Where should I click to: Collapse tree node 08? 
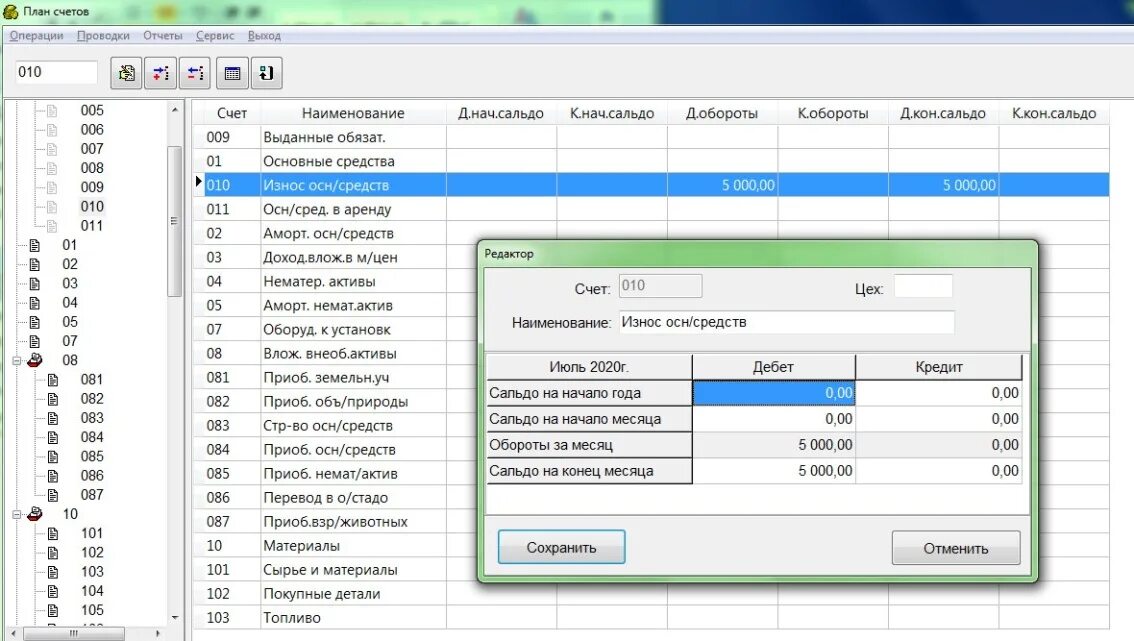[16, 360]
